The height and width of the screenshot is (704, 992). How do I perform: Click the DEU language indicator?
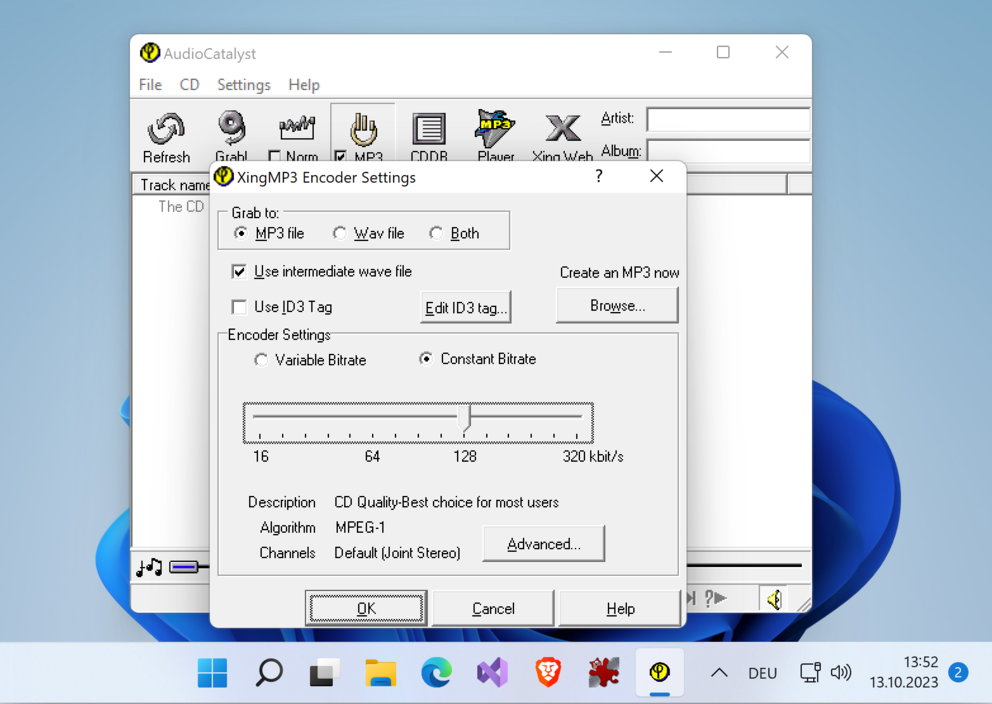point(762,673)
